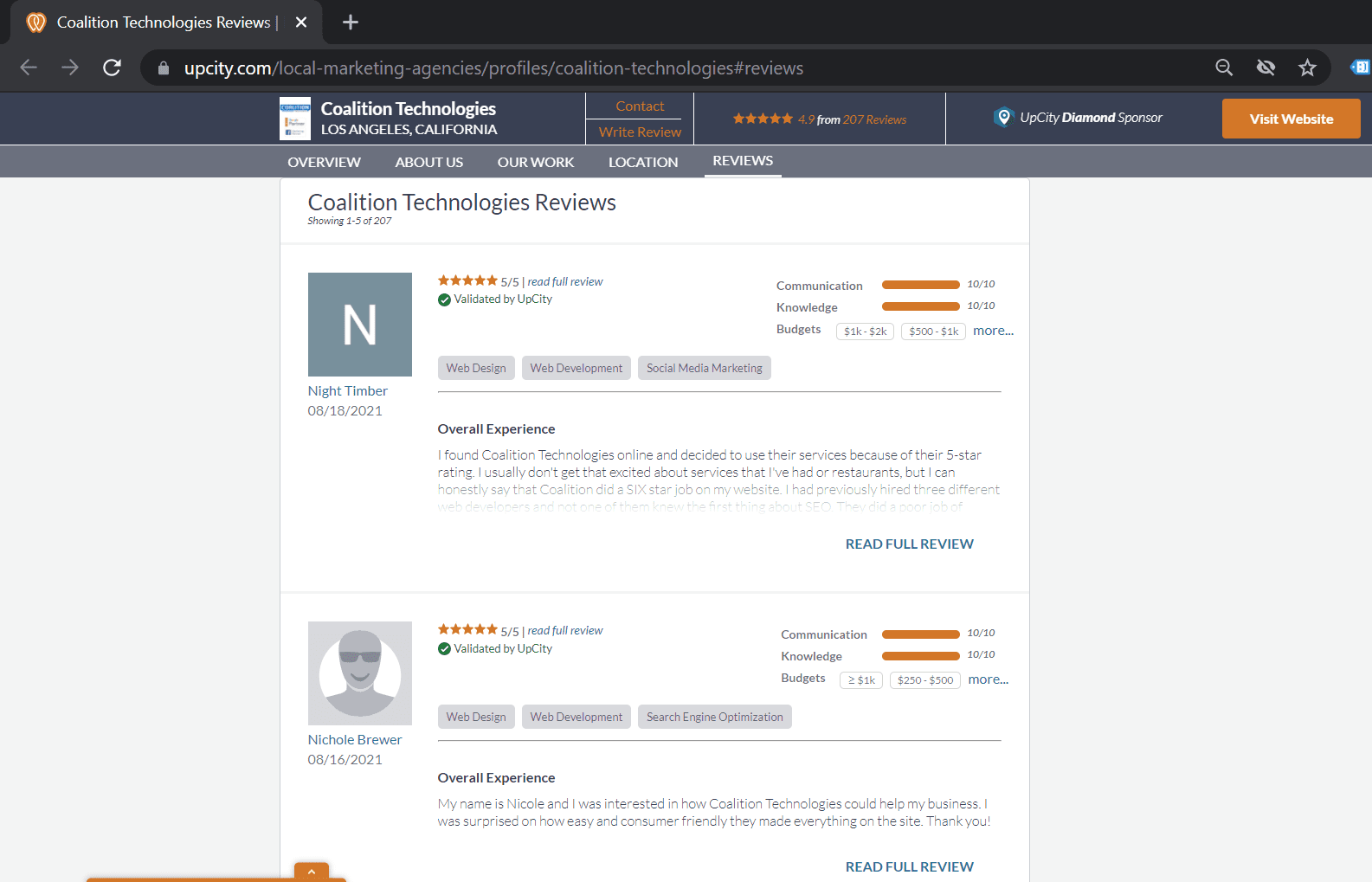Click the Coalition Technologies company logo
1372x882 pixels.
coord(295,119)
